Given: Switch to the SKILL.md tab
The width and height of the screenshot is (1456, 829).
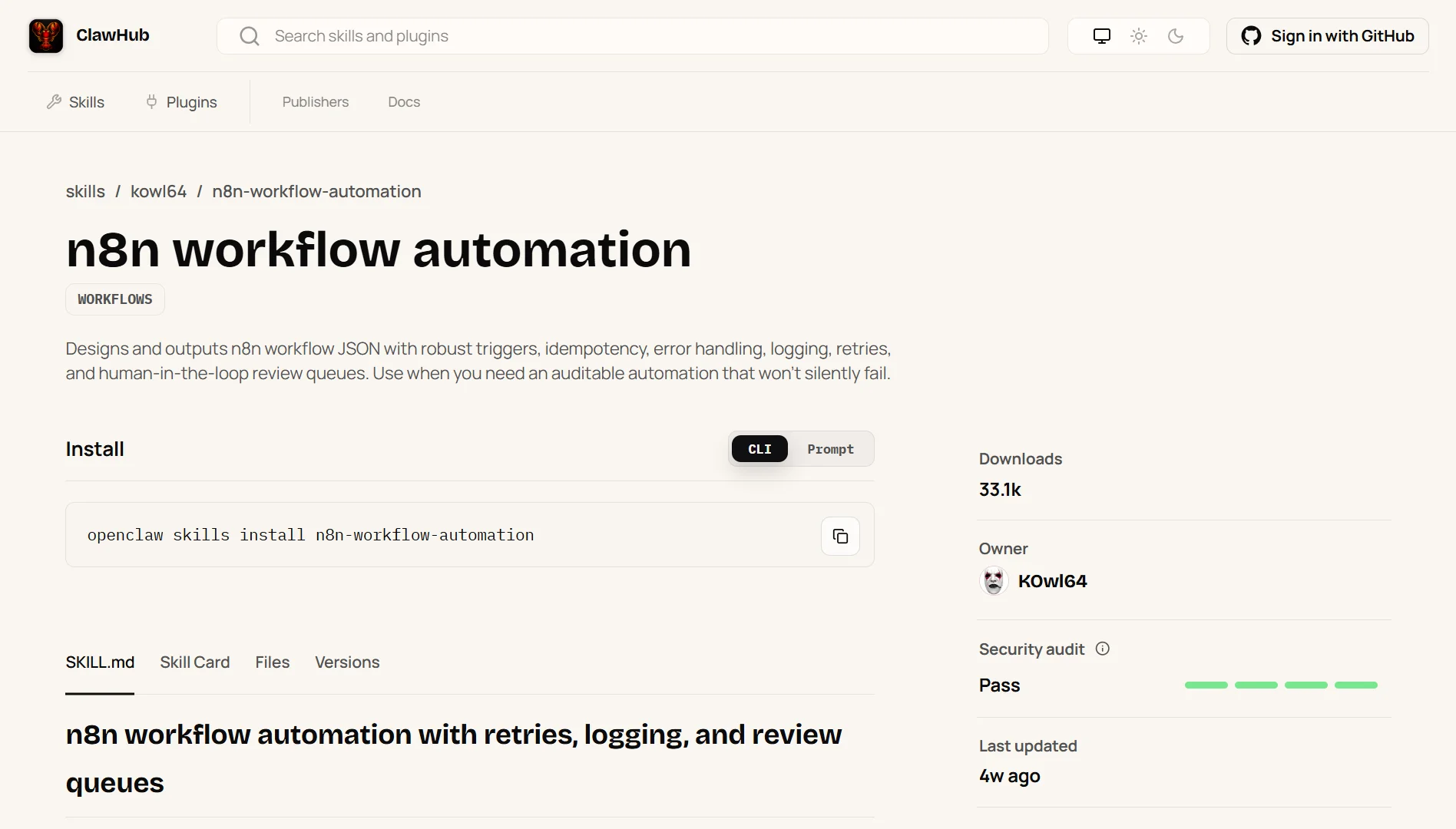Looking at the screenshot, I should coord(100,662).
